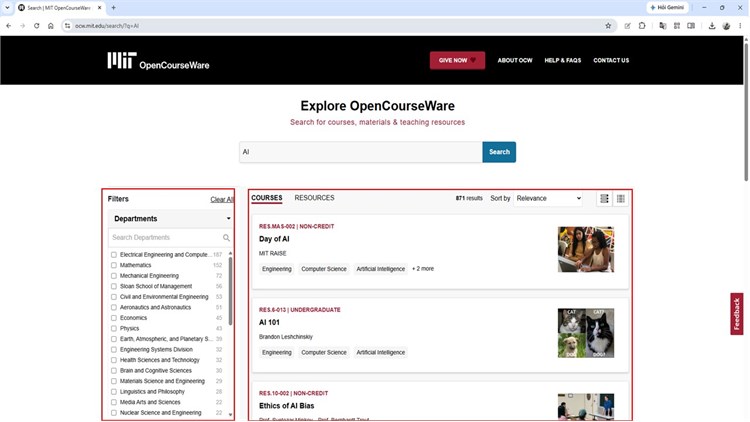Open the Gemini button
Image resolution: width=750 pixels, height=422 pixels.
pyautogui.click(x=667, y=8)
